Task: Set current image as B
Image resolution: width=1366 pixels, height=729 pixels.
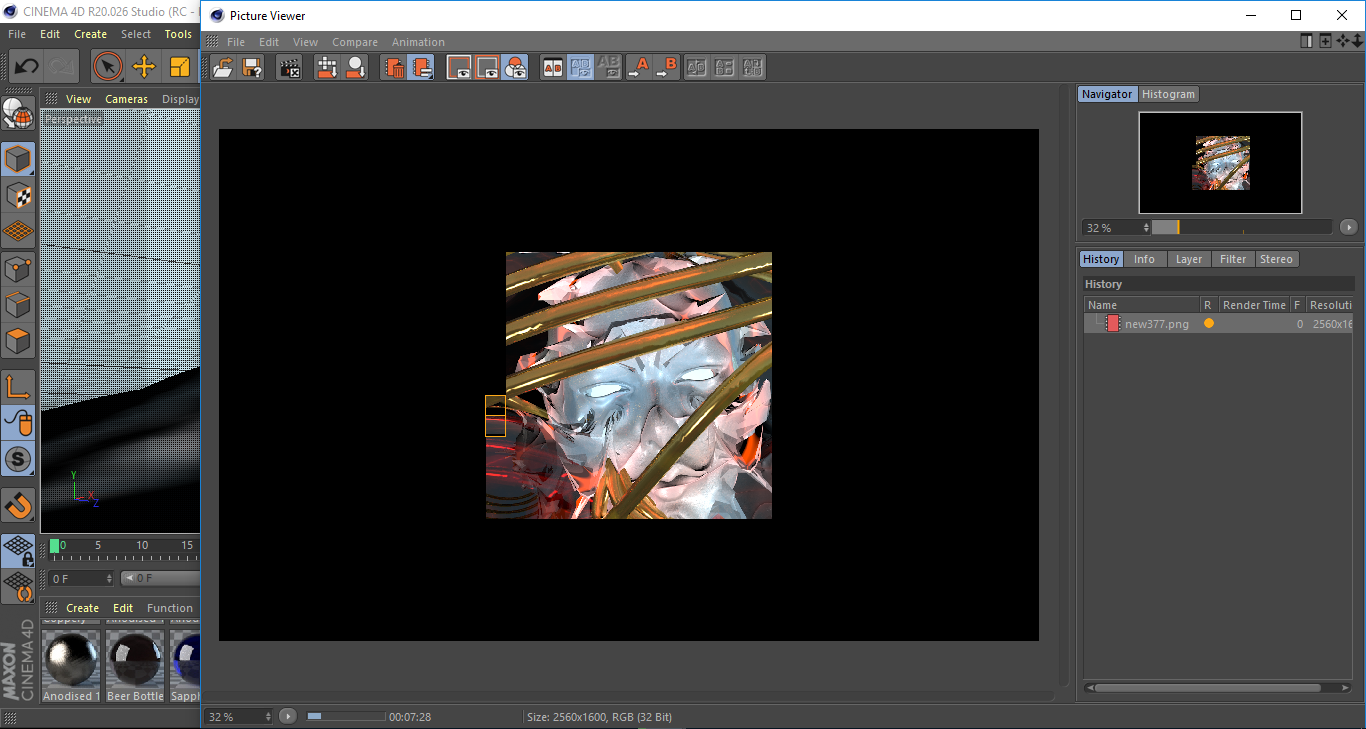Action: coord(666,67)
